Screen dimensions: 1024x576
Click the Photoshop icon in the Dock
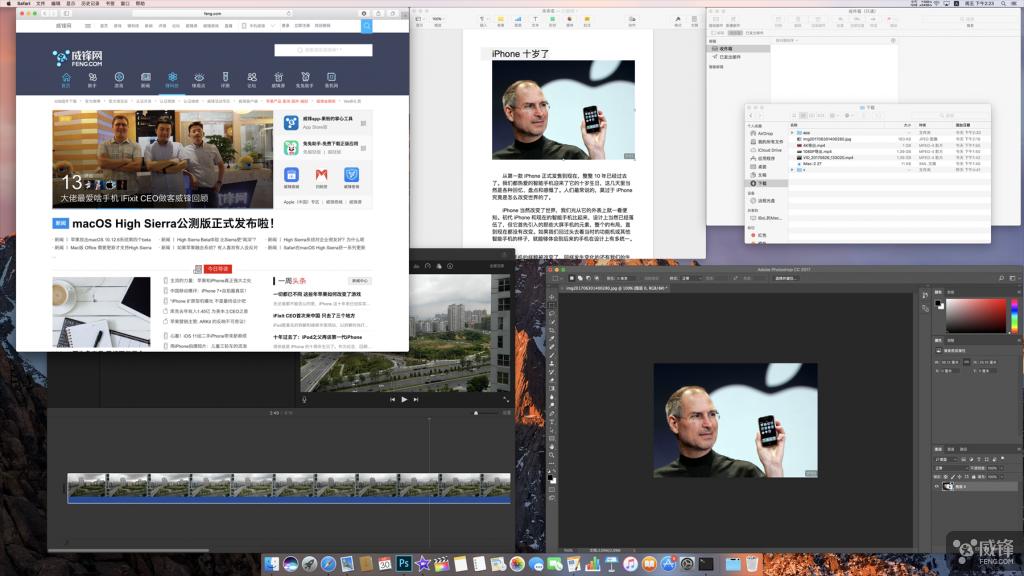click(x=404, y=564)
